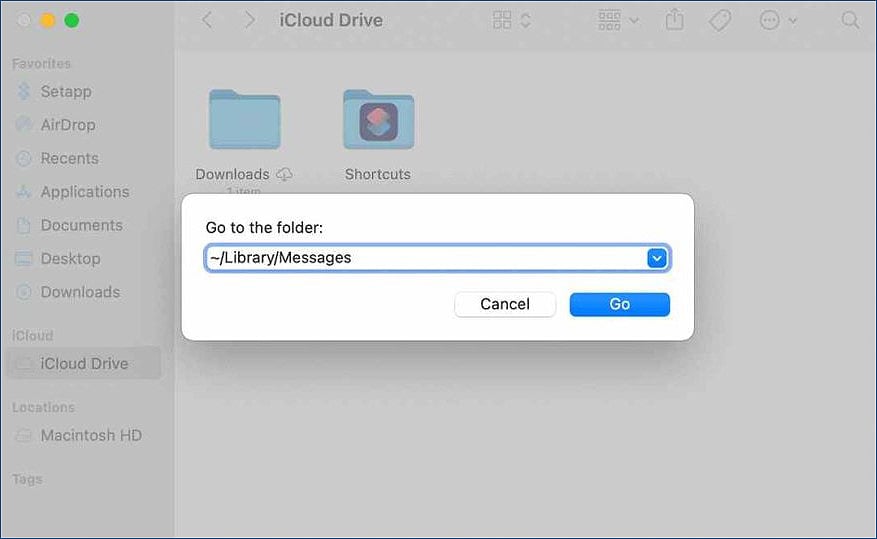877x539 pixels.
Task: Open iCloud Drive in the sidebar
Action: 84,363
